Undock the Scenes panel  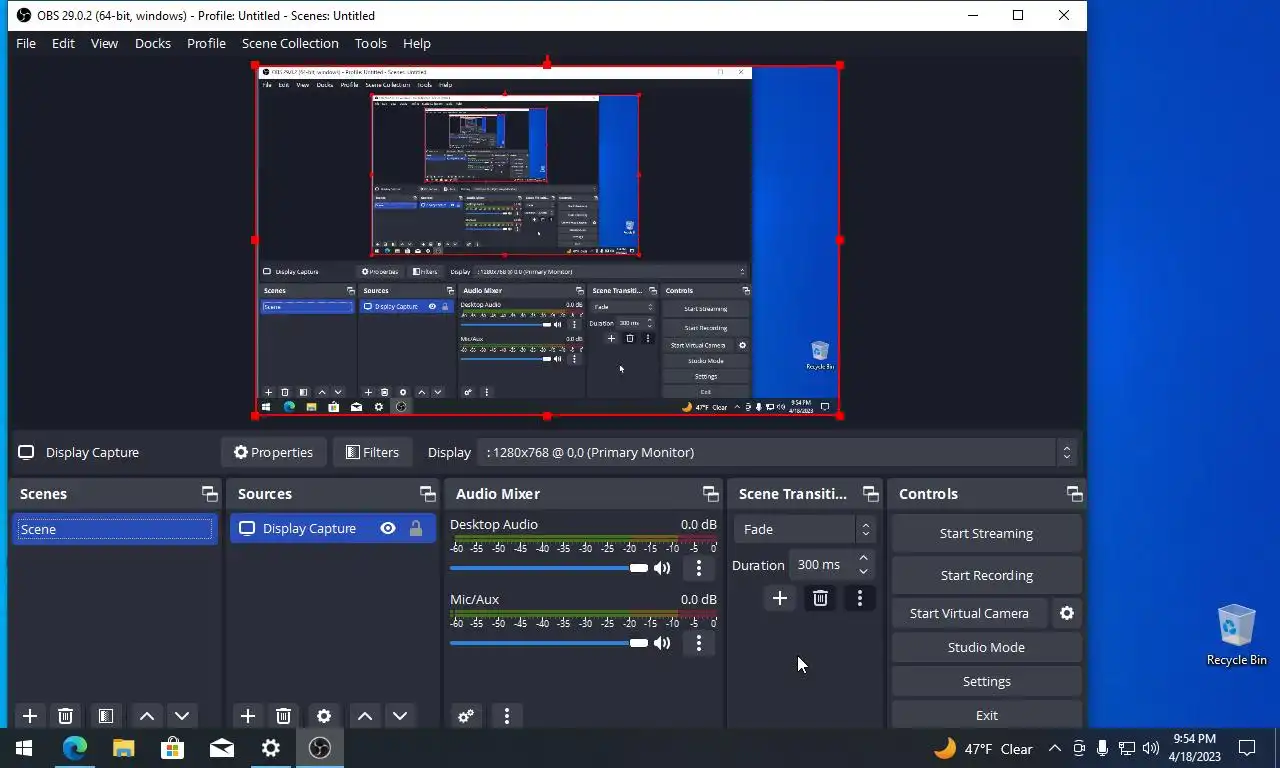click(209, 494)
